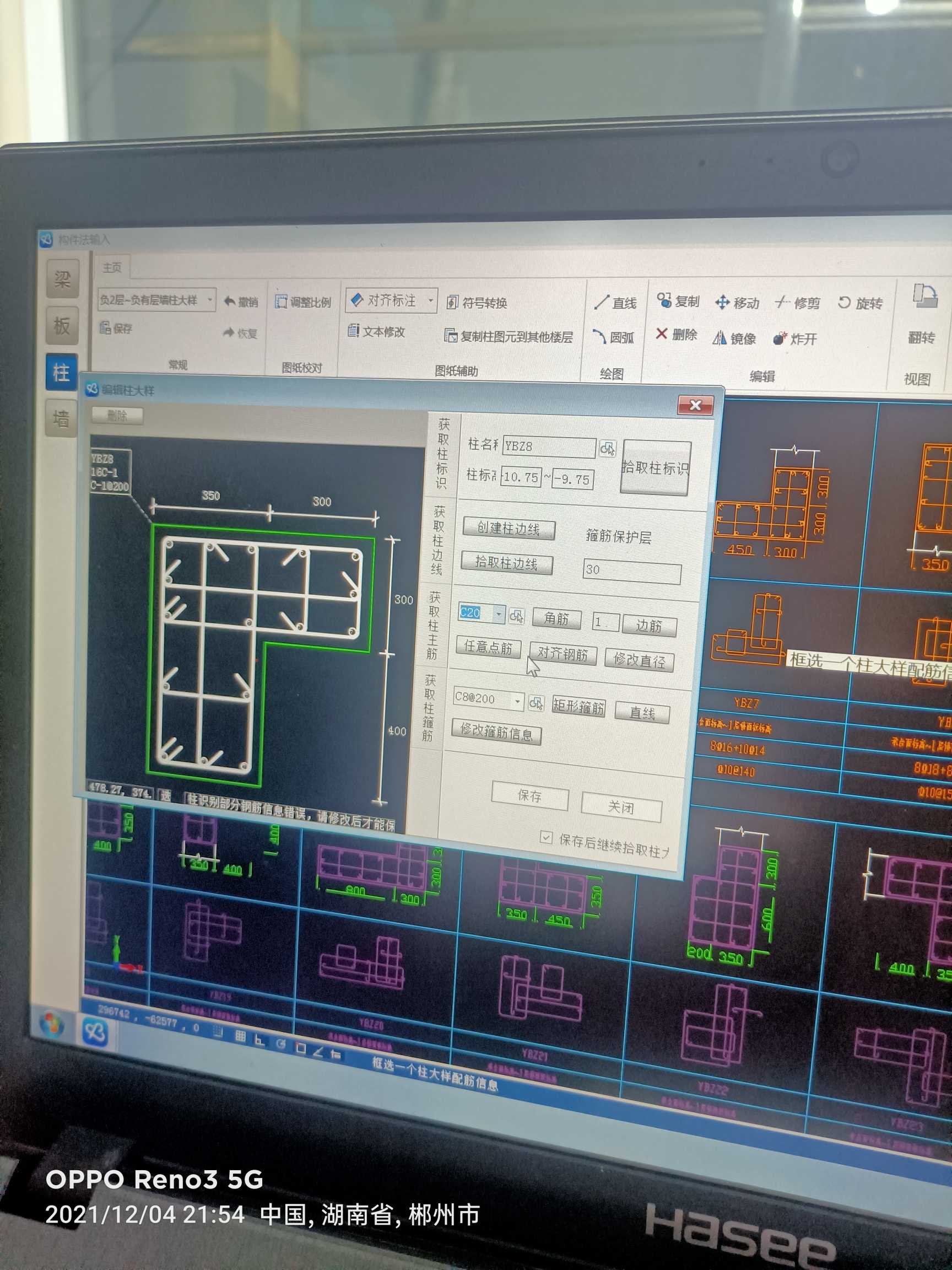This screenshot has height=1270, width=952.
Task: Click the 炸开 explode tool
Action: click(x=795, y=339)
